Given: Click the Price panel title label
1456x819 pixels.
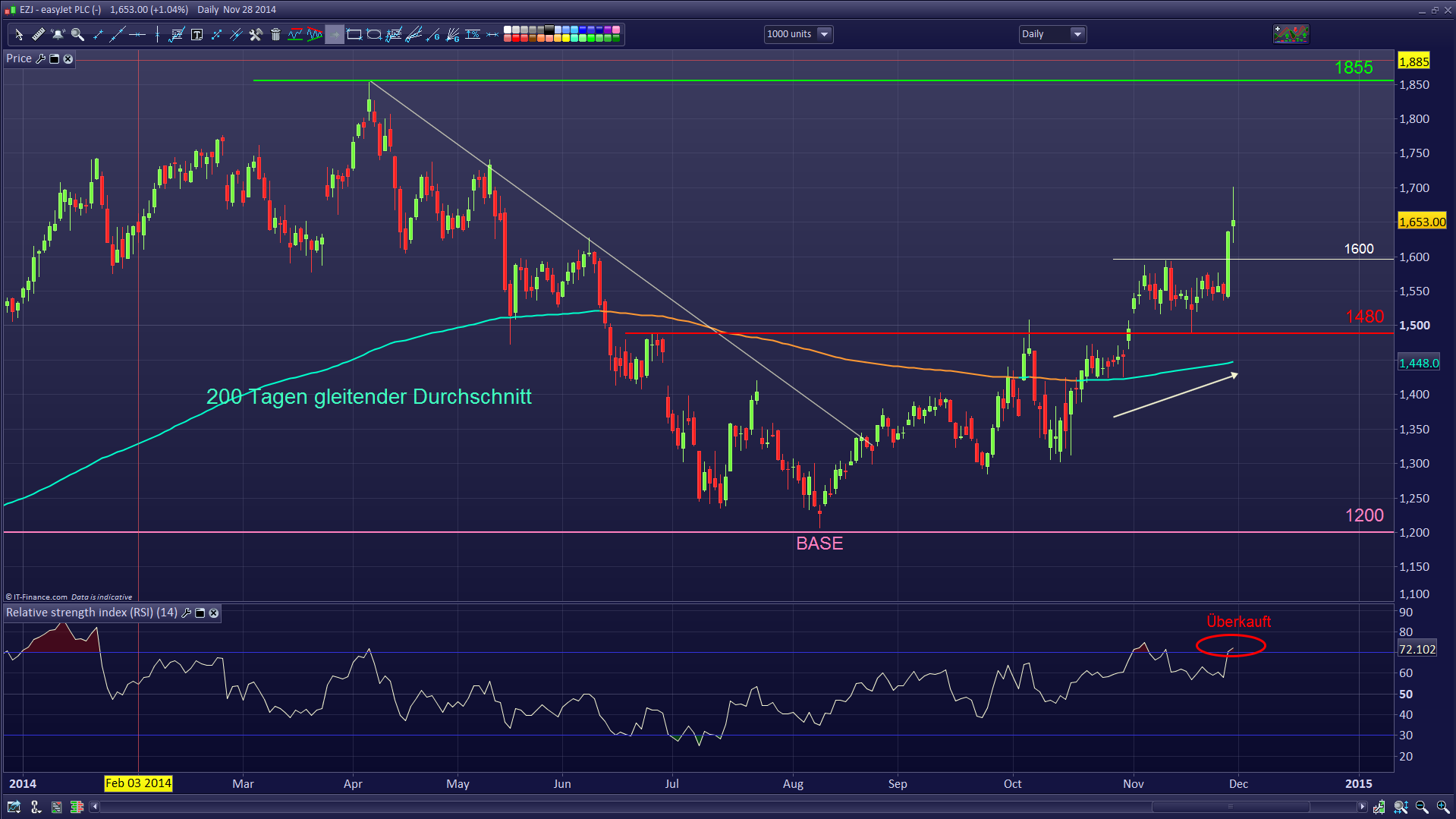Looking at the screenshot, I should [x=19, y=58].
